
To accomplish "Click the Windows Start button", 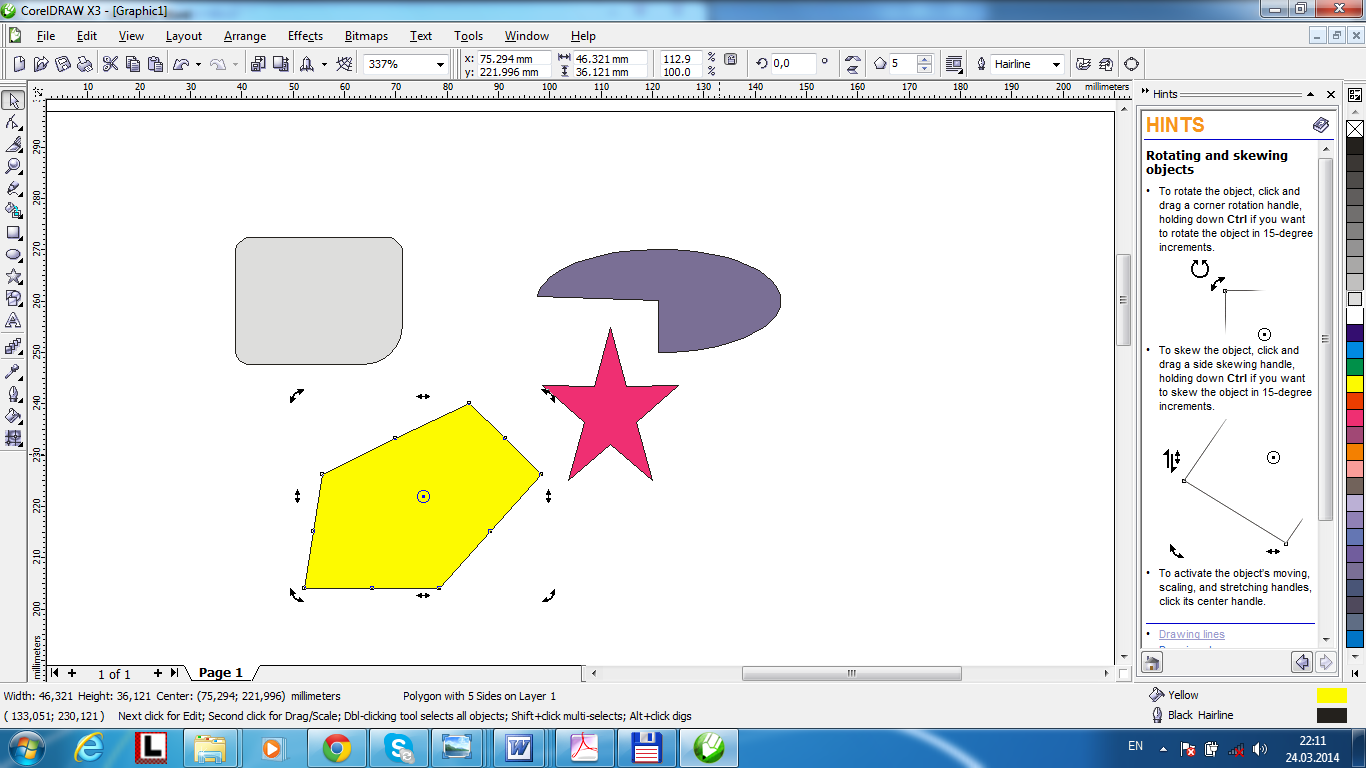I will click(24, 747).
